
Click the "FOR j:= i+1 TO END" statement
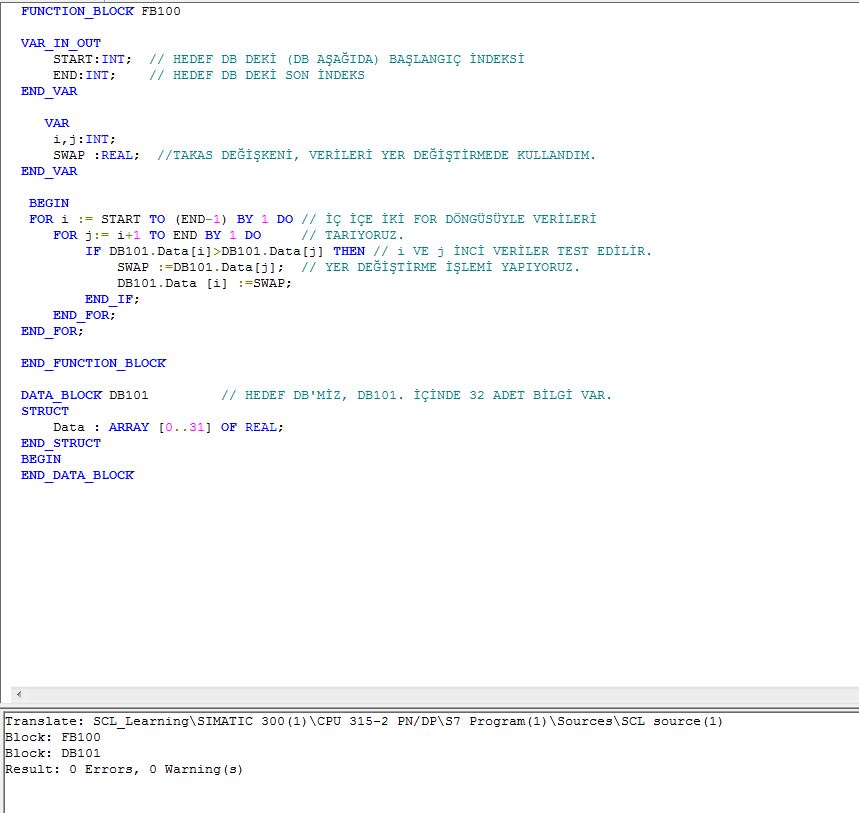[125, 235]
